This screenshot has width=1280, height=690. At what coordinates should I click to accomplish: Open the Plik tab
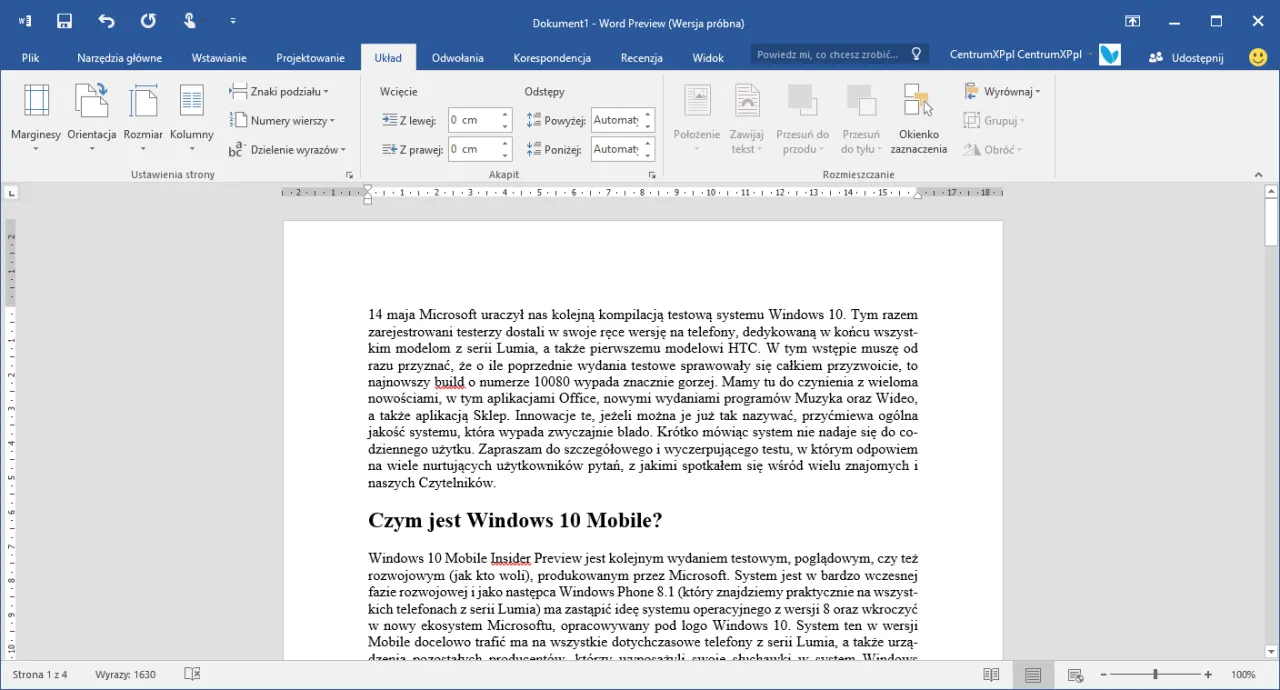tap(30, 58)
